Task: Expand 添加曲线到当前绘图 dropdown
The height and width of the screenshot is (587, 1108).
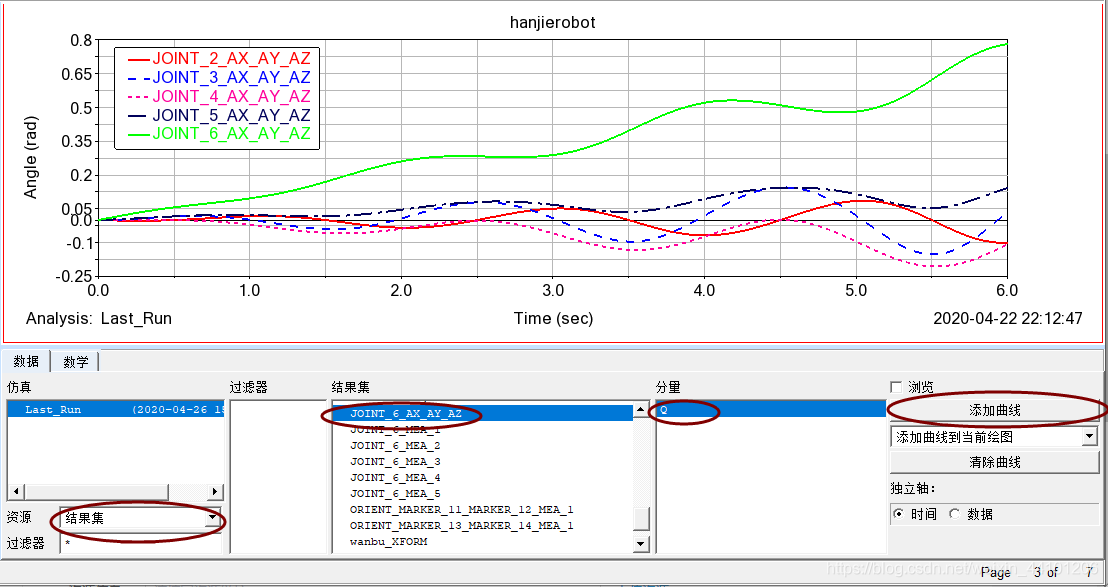Action: [1089, 437]
